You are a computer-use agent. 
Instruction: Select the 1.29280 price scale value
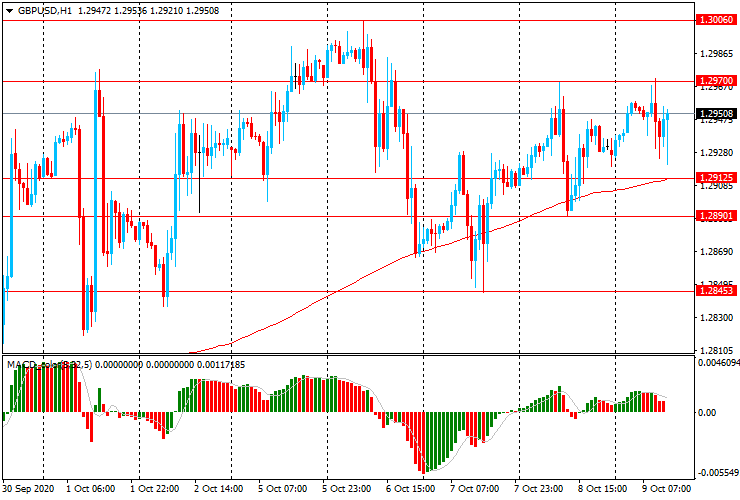[717, 153]
